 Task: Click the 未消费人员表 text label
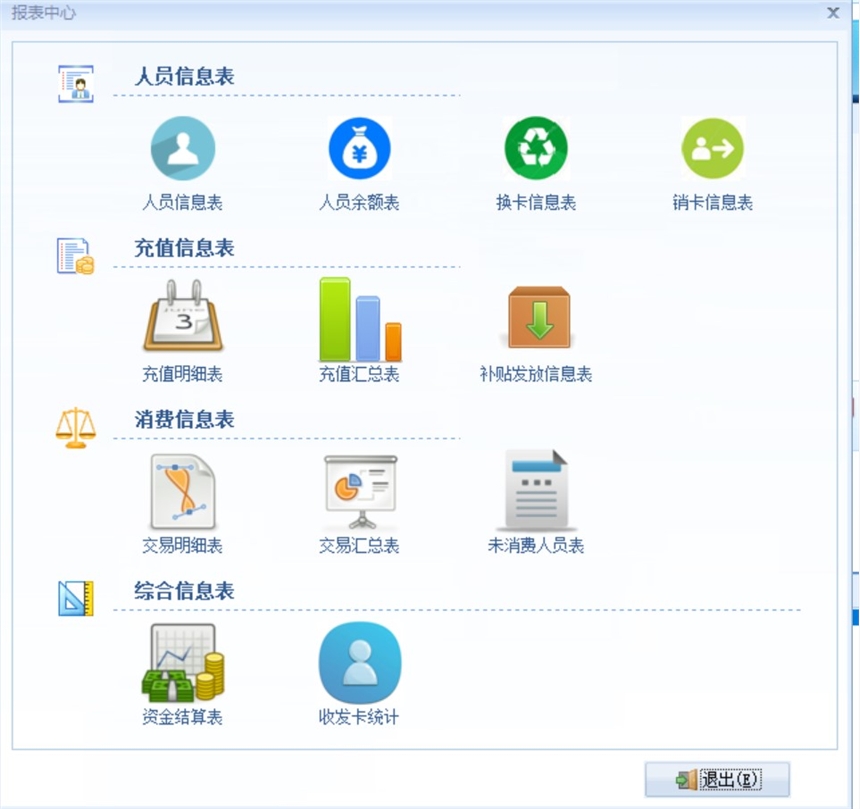click(x=536, y=546)
